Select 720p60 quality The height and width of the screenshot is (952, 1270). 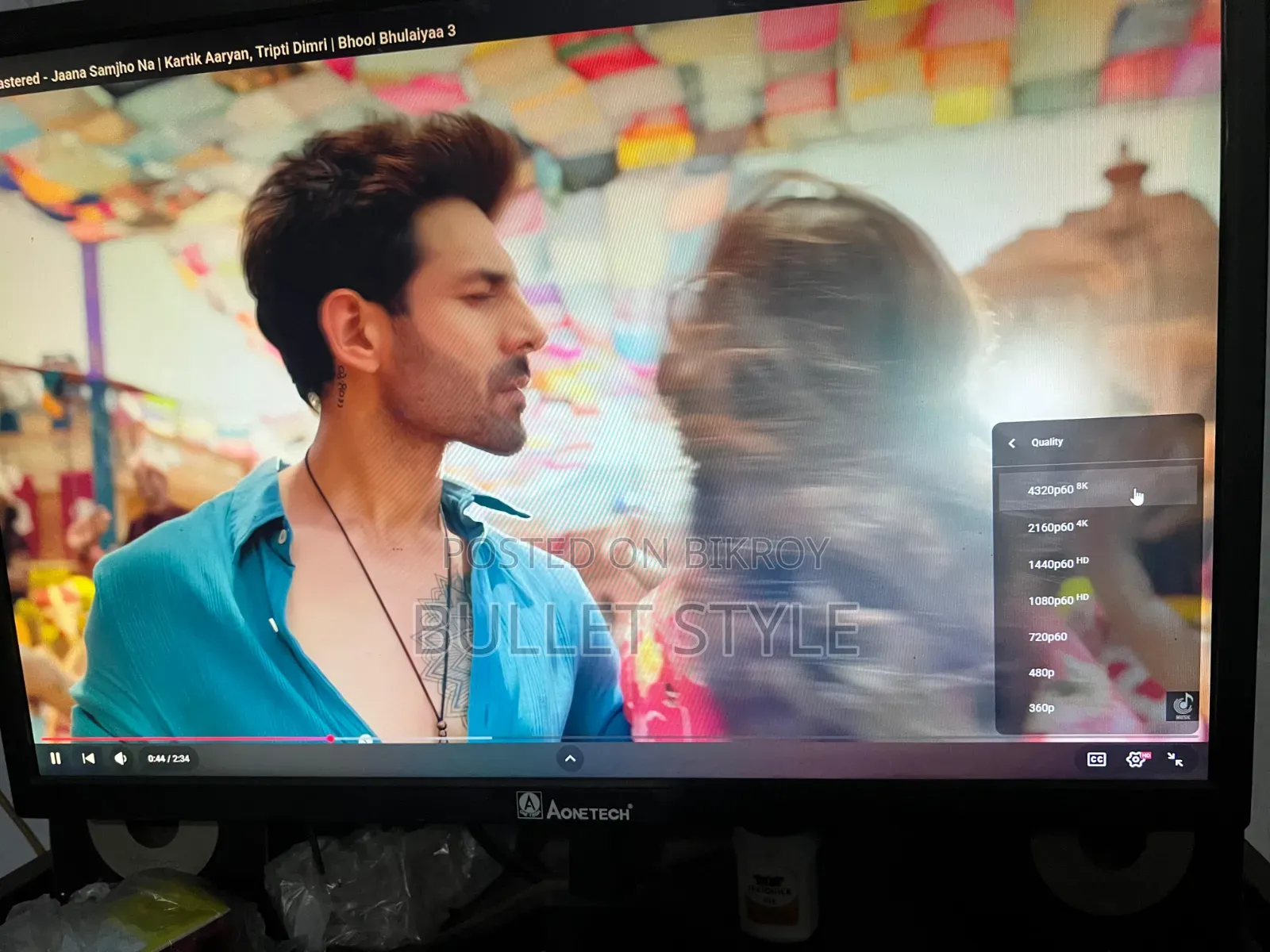pyautogui.click(x=1097, y=636)
